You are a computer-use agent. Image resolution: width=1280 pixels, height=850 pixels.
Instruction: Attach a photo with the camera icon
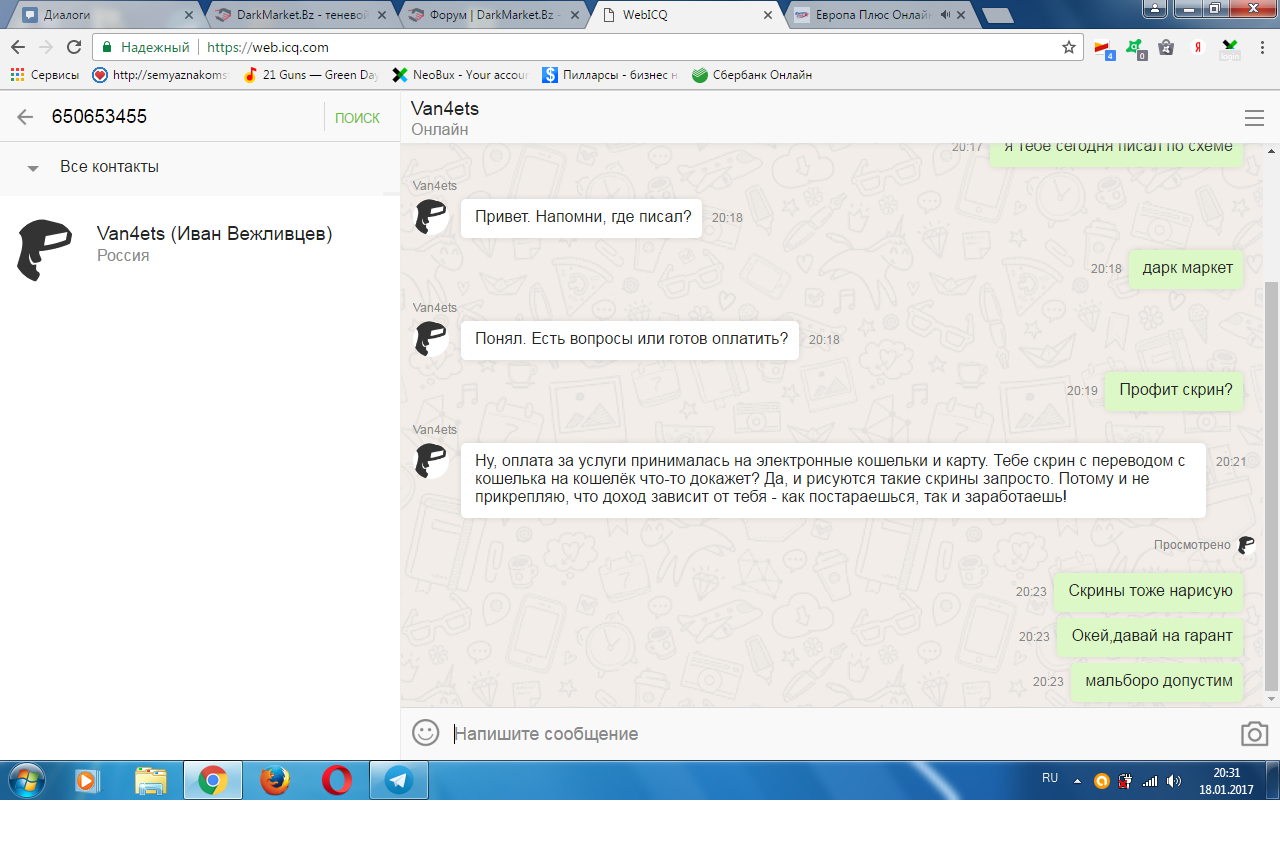pyautogui.click(x=1254, y=734)
